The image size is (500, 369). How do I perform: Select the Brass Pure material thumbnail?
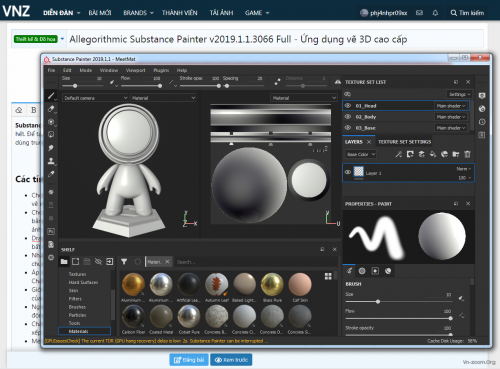pos(272,284)
